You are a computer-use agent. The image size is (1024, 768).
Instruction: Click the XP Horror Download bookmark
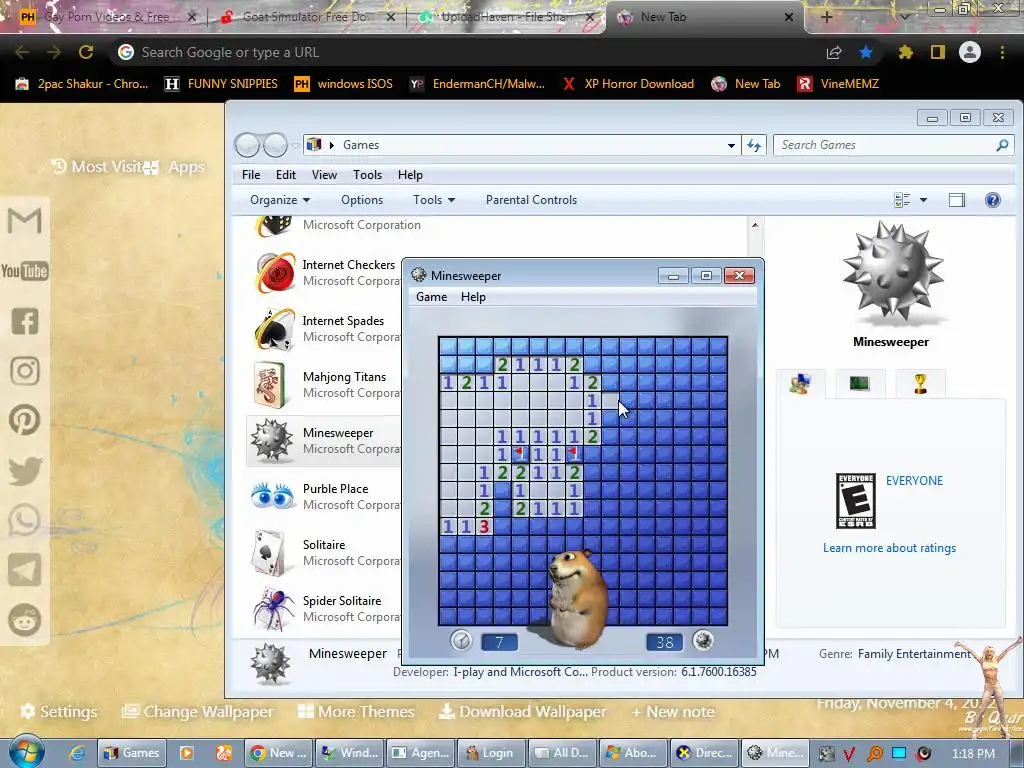[x=628, y=84]
